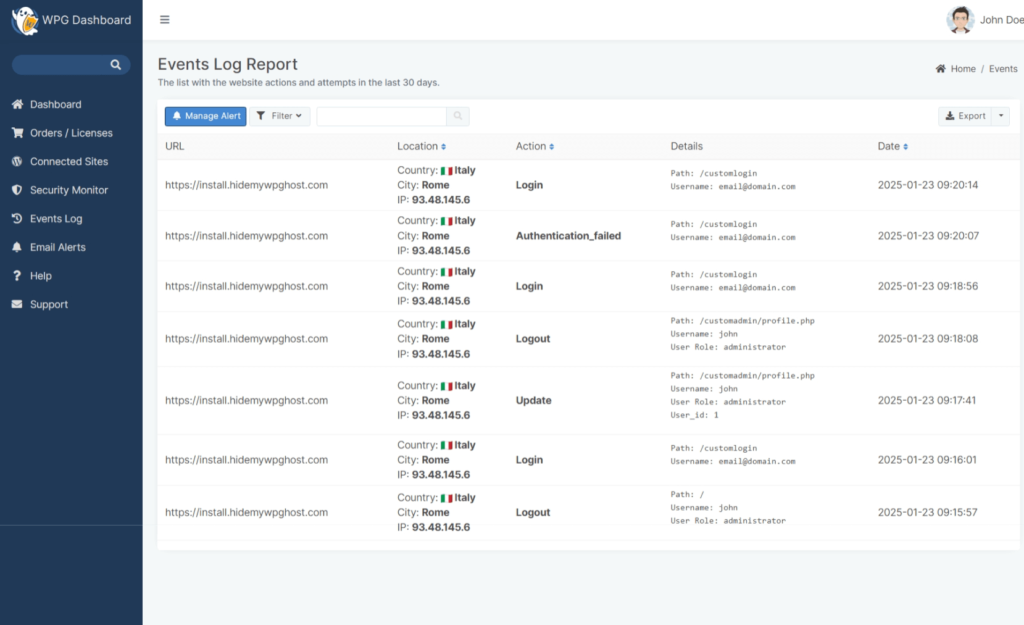
Task: Click the Orders / Licenses shopping cart icon
Action: [16, 132]
